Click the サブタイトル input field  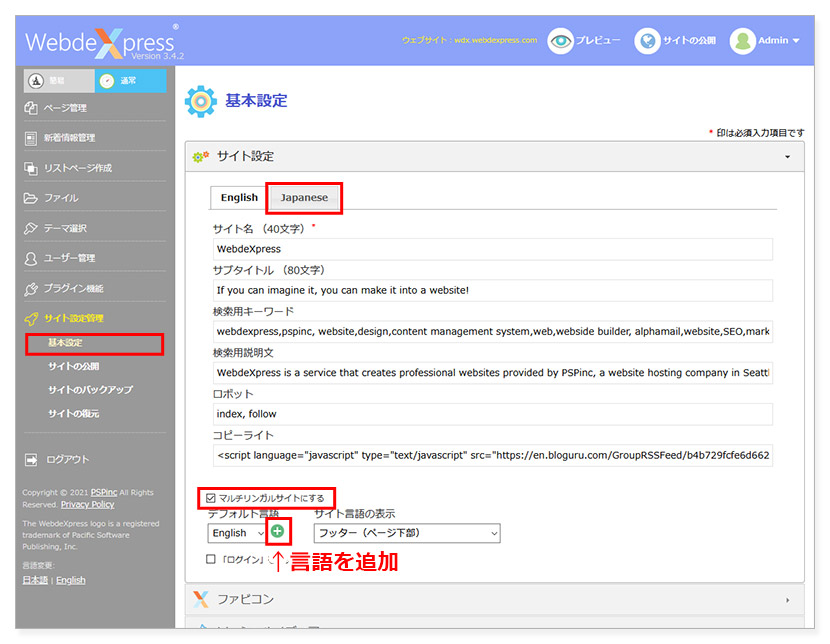(493, 291)
